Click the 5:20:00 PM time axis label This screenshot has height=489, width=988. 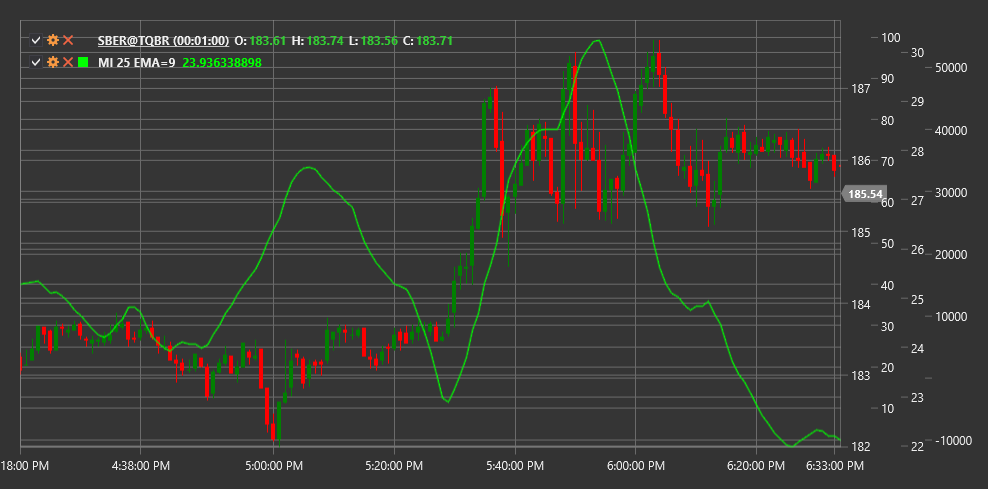point(394,466)
